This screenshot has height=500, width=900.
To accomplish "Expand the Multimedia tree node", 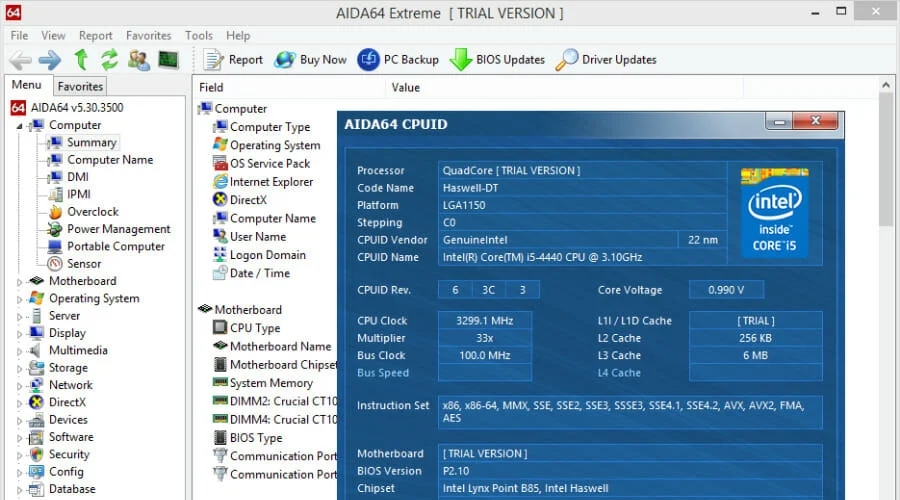I will (20, 351).
